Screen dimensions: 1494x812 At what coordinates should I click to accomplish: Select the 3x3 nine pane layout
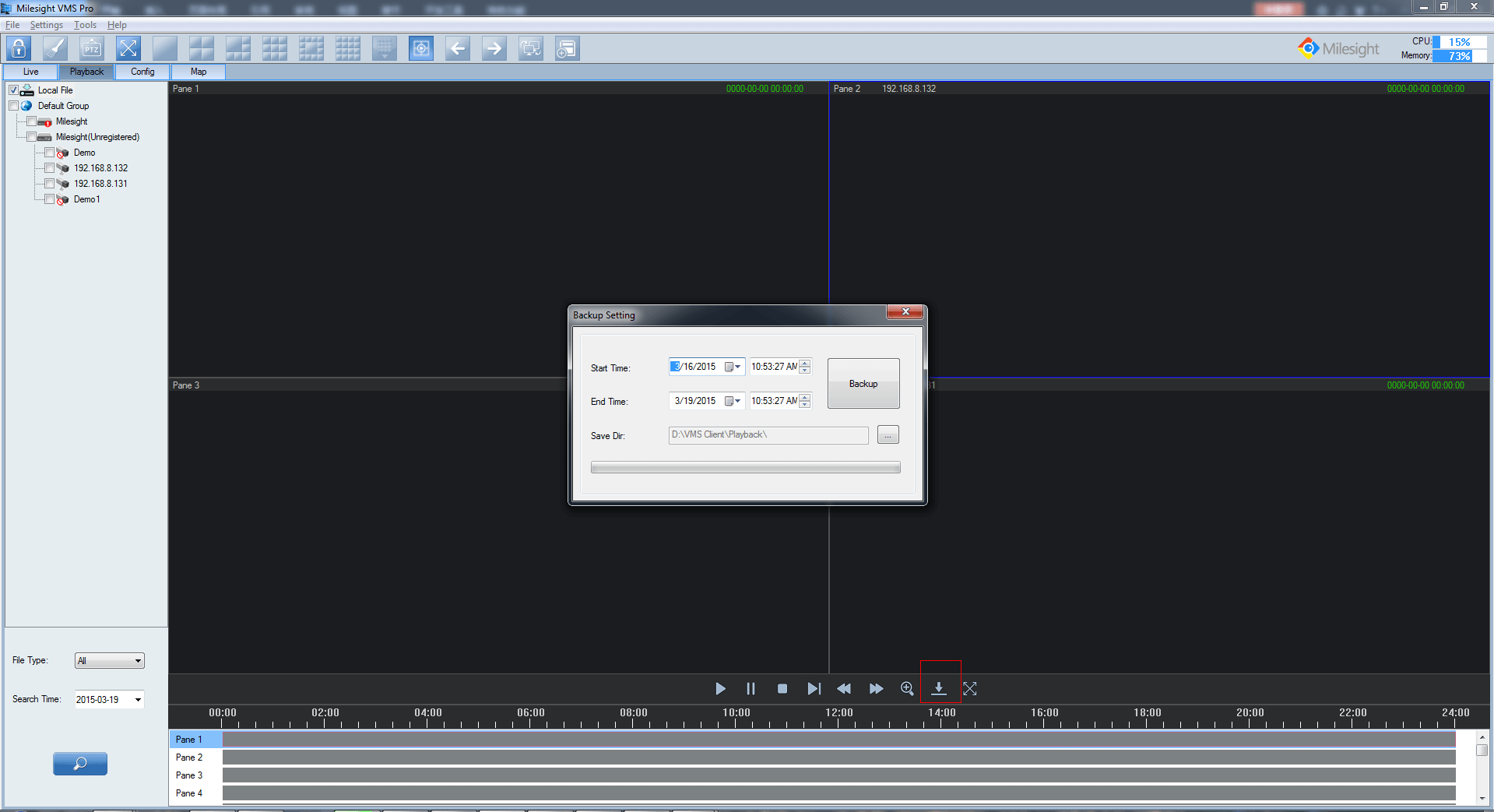tap(275, 48)
